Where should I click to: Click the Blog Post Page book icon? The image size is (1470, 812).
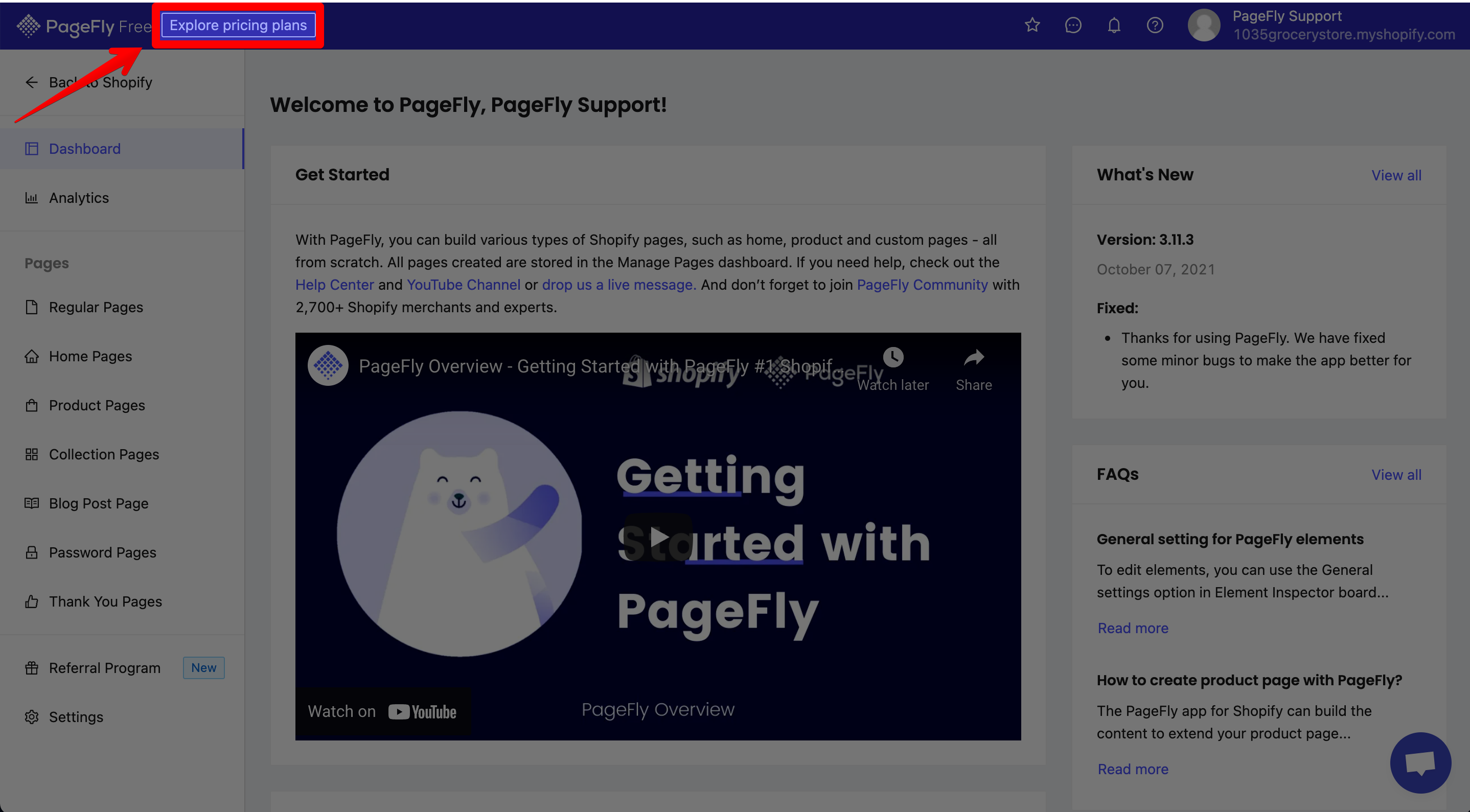(31, 503)
